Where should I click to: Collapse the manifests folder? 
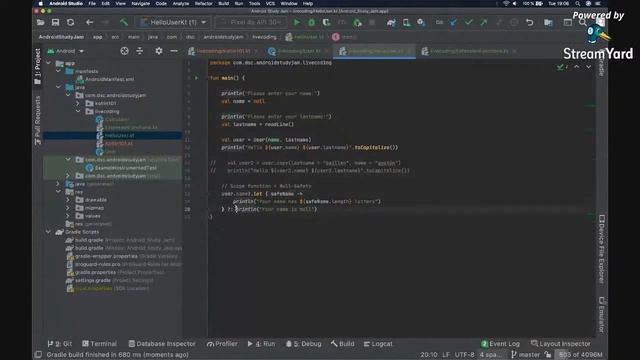58,71
